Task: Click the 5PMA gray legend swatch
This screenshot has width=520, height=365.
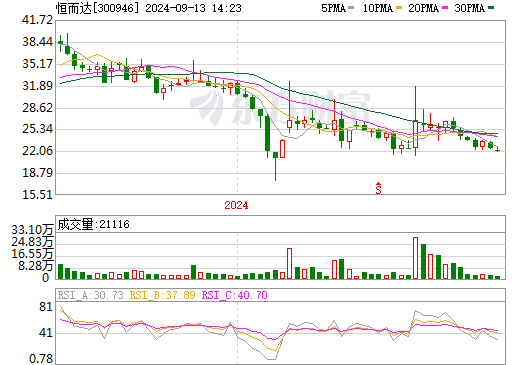Action: coord(351,8)
